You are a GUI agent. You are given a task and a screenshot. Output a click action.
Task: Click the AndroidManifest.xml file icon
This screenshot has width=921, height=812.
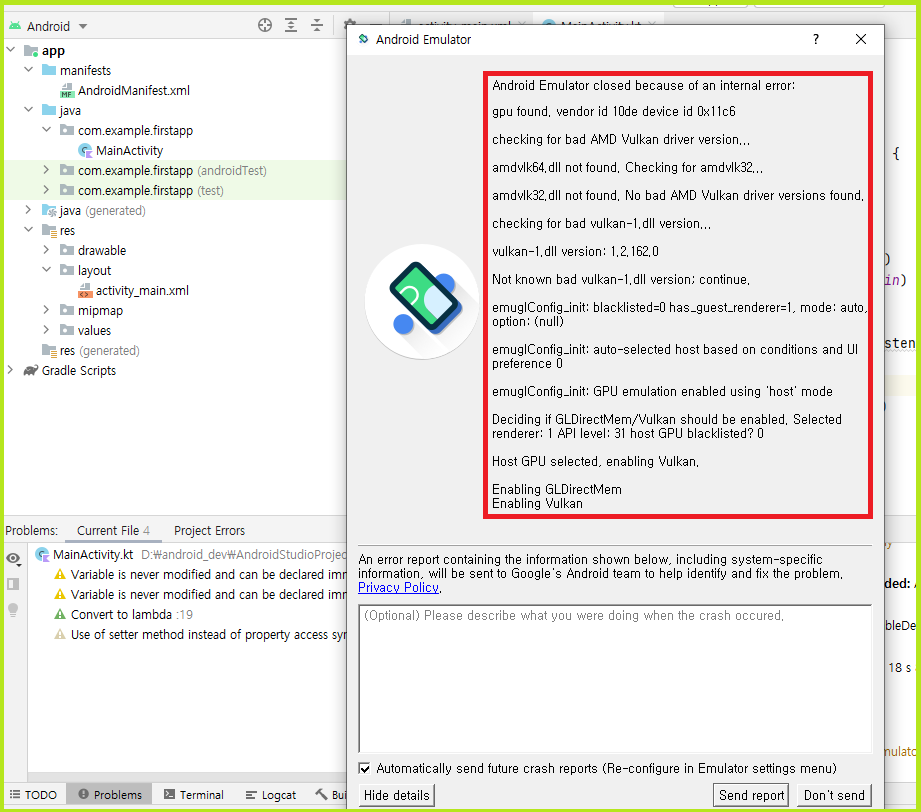(67, 90)
